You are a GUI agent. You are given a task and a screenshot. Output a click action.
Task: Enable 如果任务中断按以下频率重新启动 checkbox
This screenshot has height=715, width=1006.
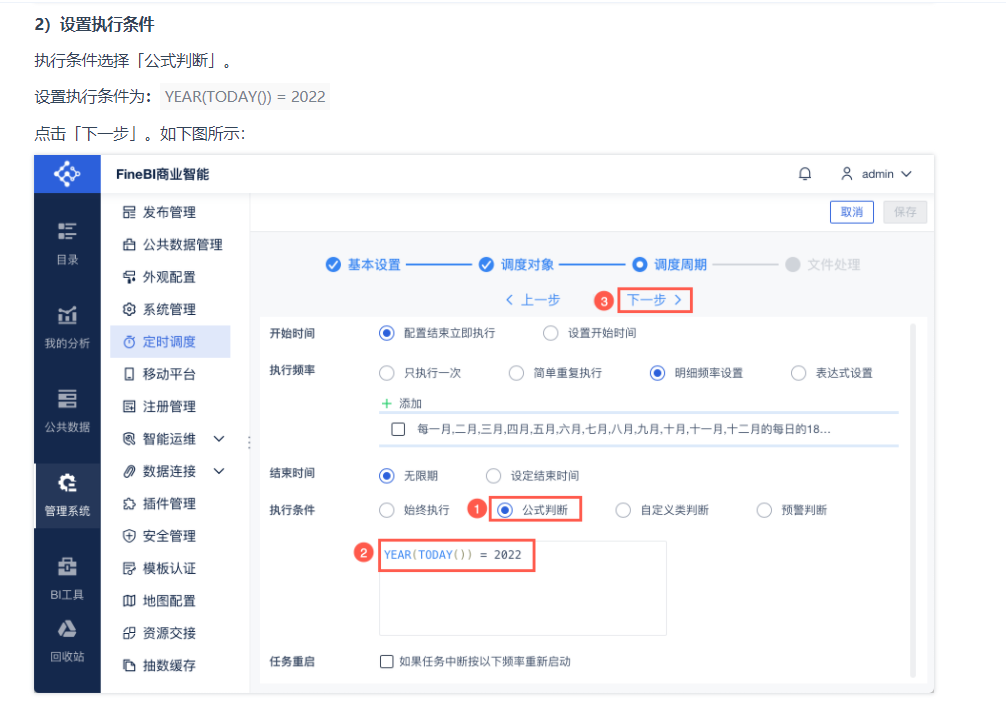coord(386,661)
